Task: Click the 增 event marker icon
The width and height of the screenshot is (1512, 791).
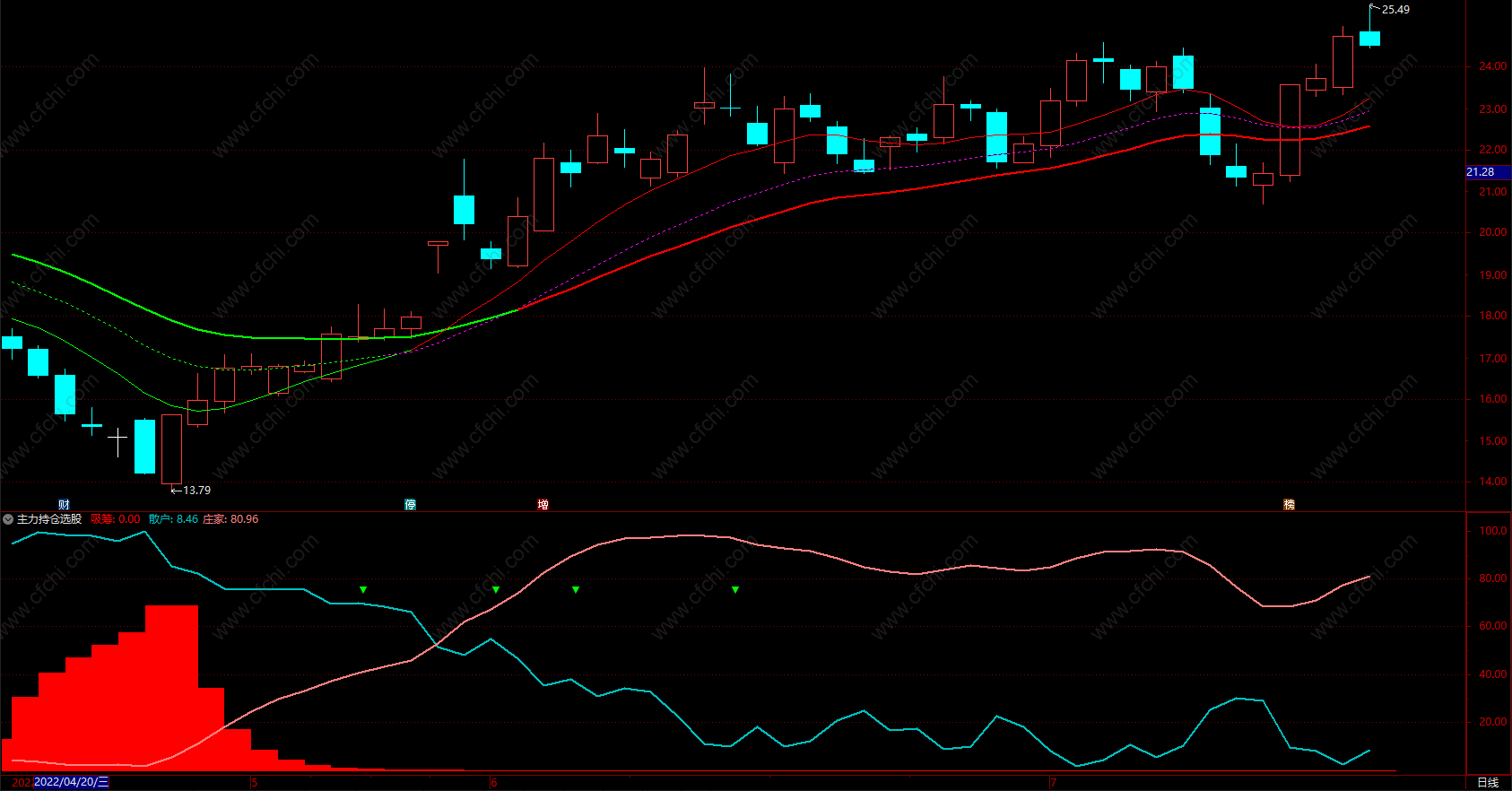Action: [543, 505]
